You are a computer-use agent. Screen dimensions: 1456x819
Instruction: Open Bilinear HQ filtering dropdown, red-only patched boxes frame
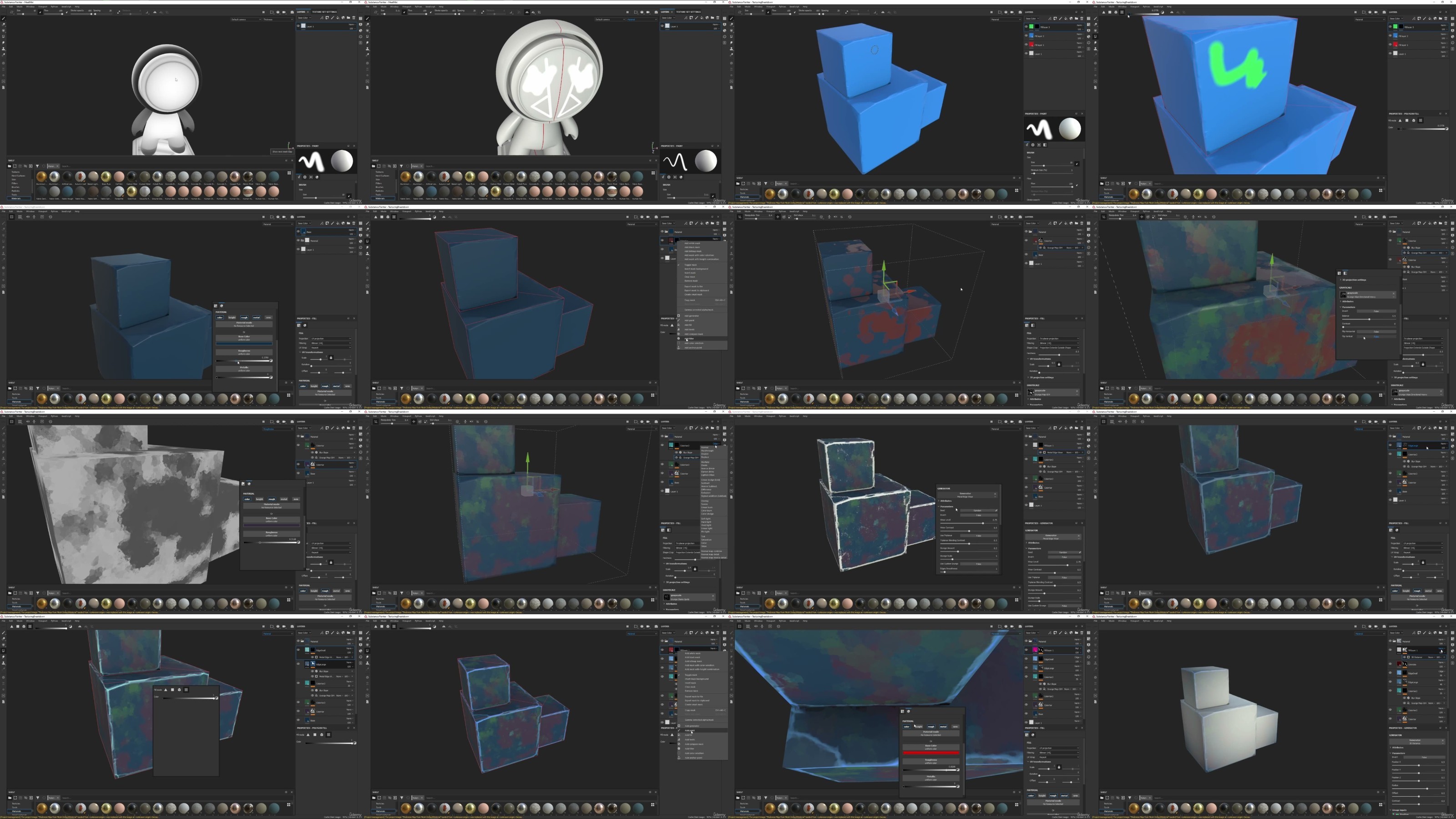[x=1059, y=343]
